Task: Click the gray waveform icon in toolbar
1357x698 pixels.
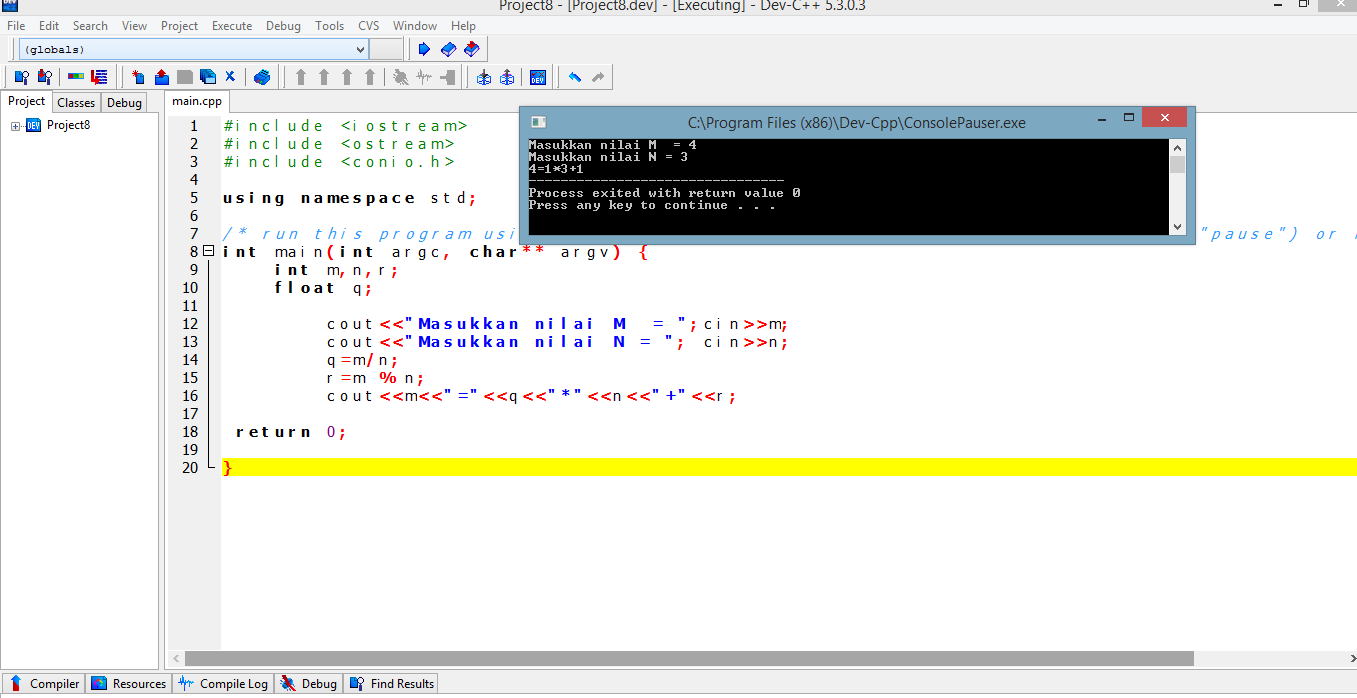Action: (x=424, y=77)
